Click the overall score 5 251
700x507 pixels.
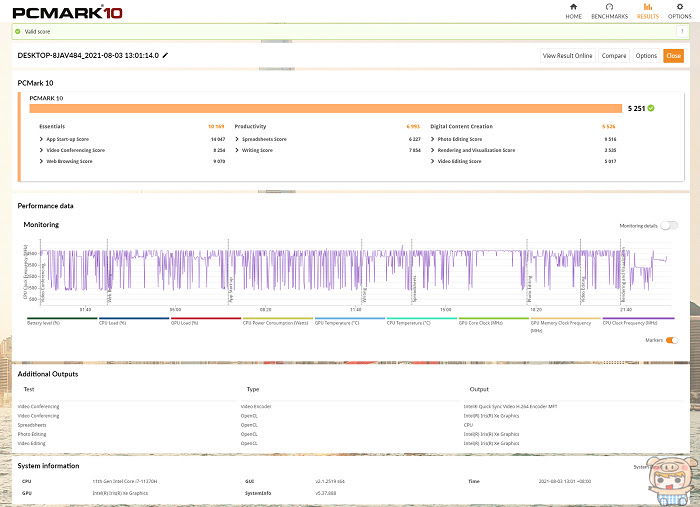point(636,108)
